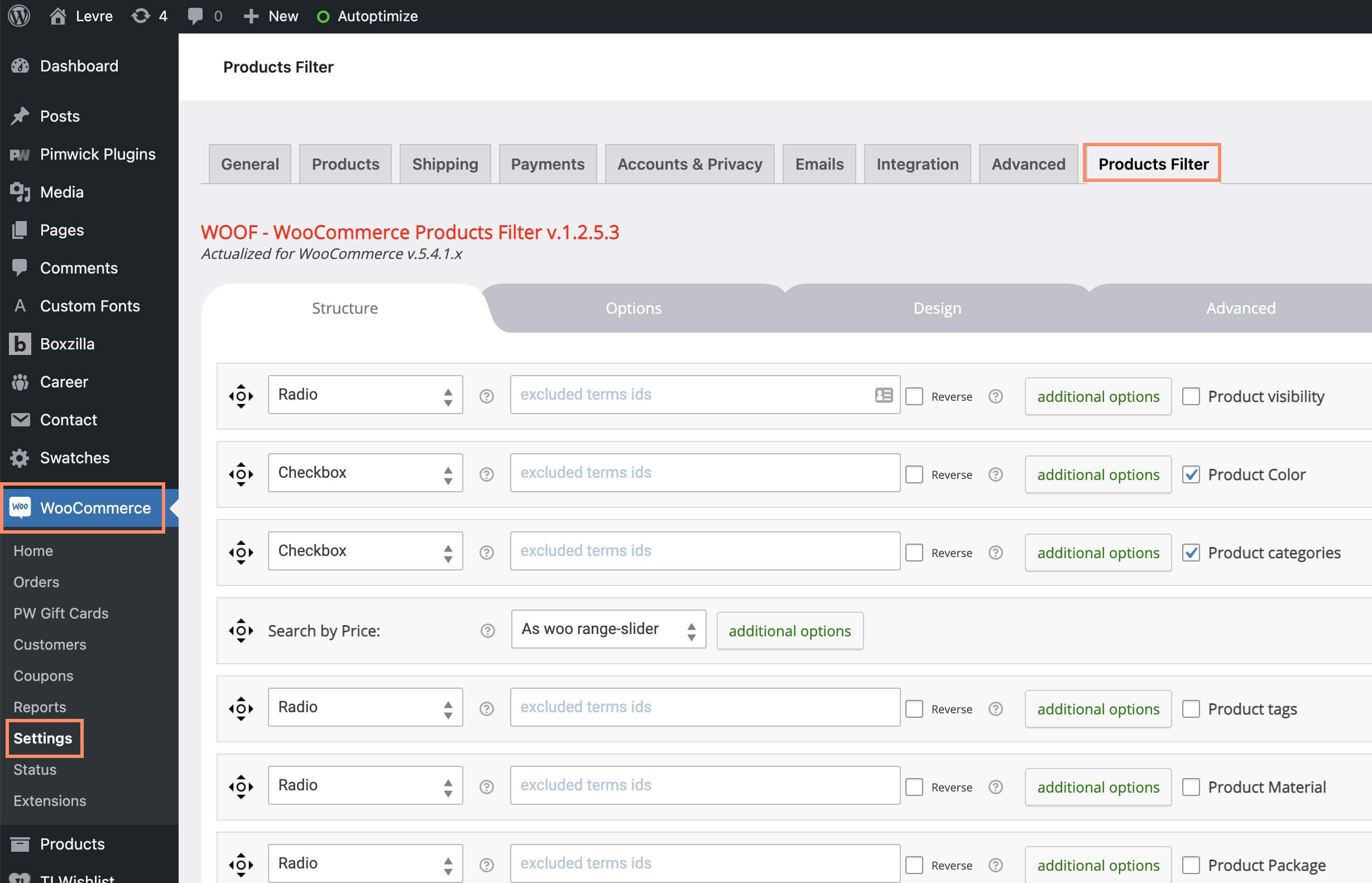Enable the Product tags checkbox

point(1191,709)
